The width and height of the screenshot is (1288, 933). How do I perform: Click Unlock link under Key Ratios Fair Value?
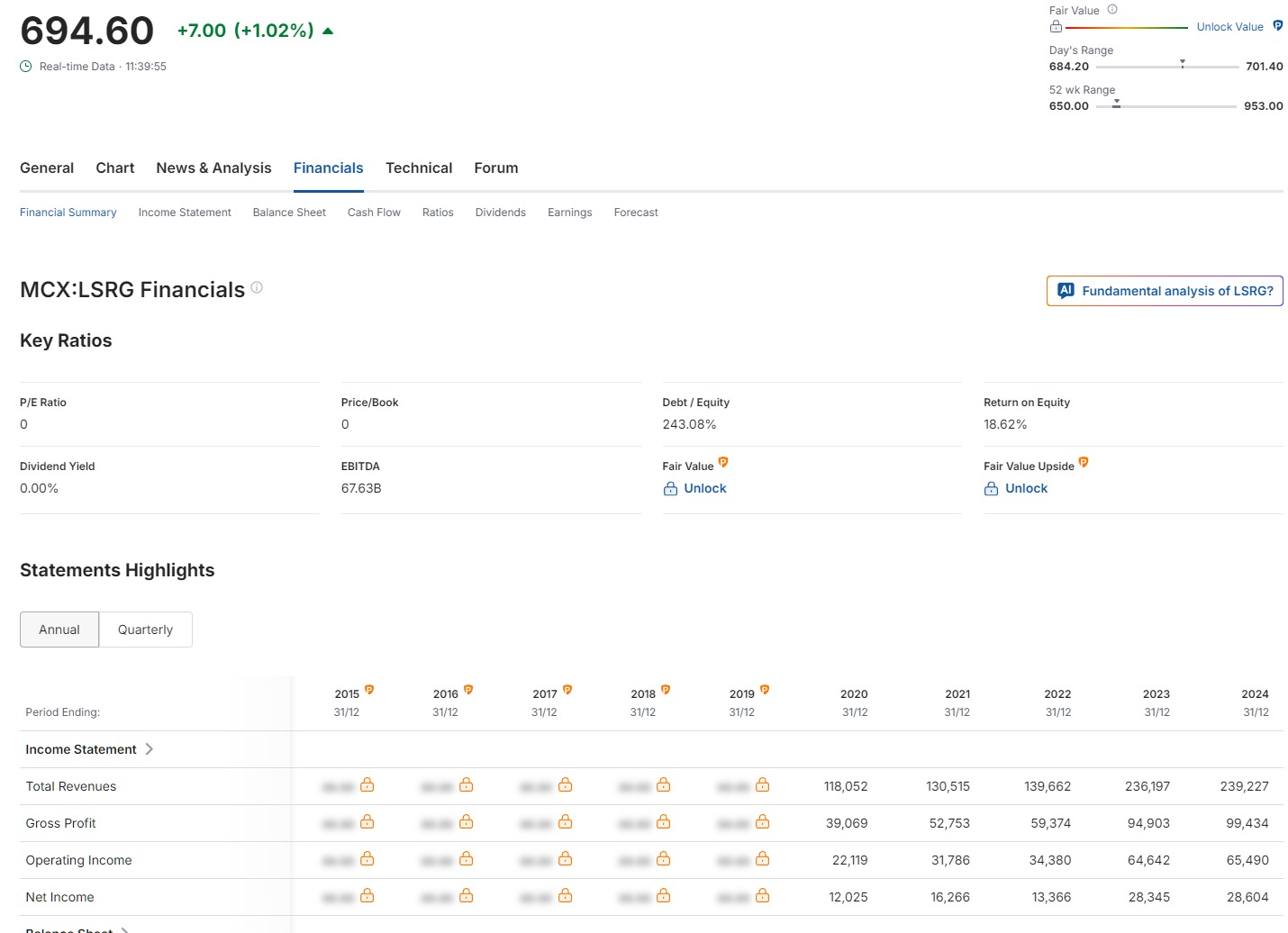(705, 488)
